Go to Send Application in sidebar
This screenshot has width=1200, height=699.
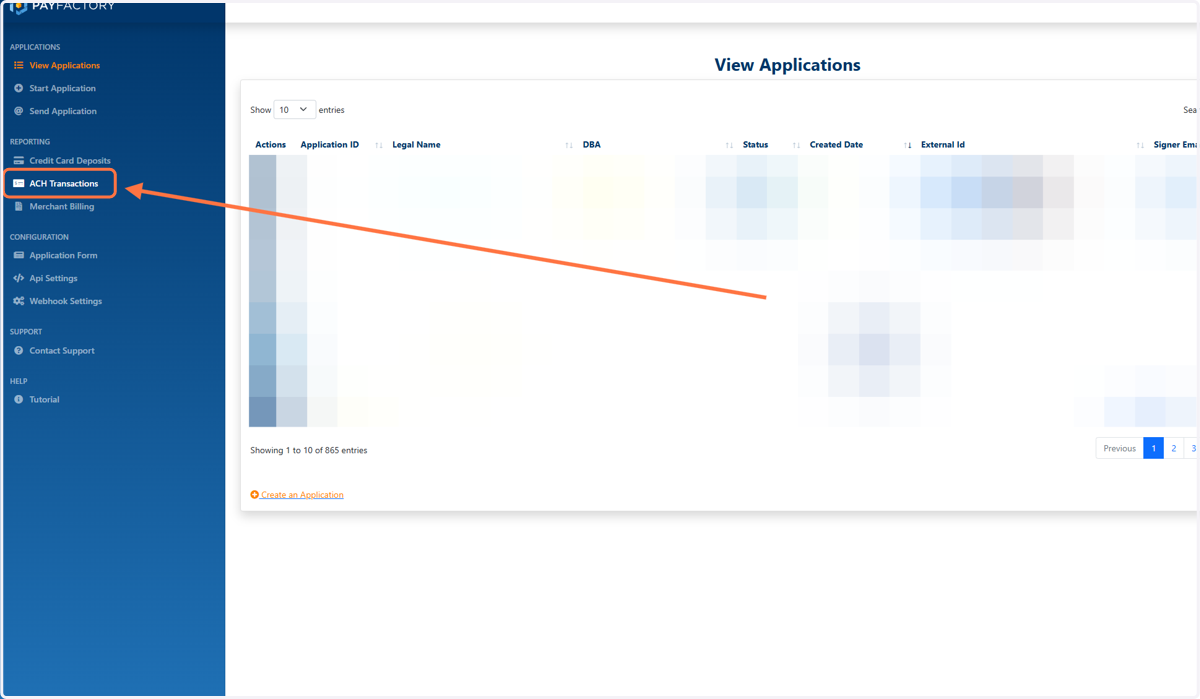(x=63, y=111)
